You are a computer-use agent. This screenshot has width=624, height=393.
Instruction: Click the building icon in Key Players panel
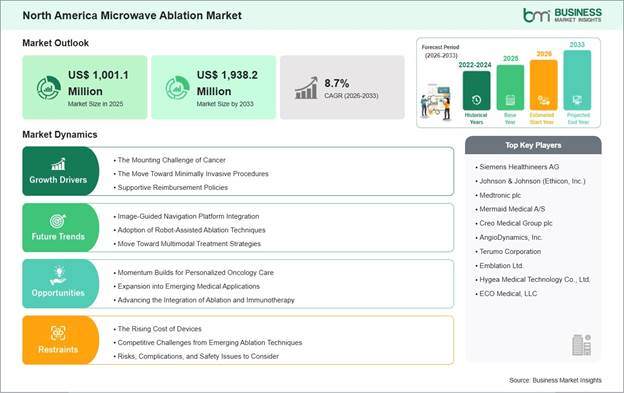click(581, 345)
